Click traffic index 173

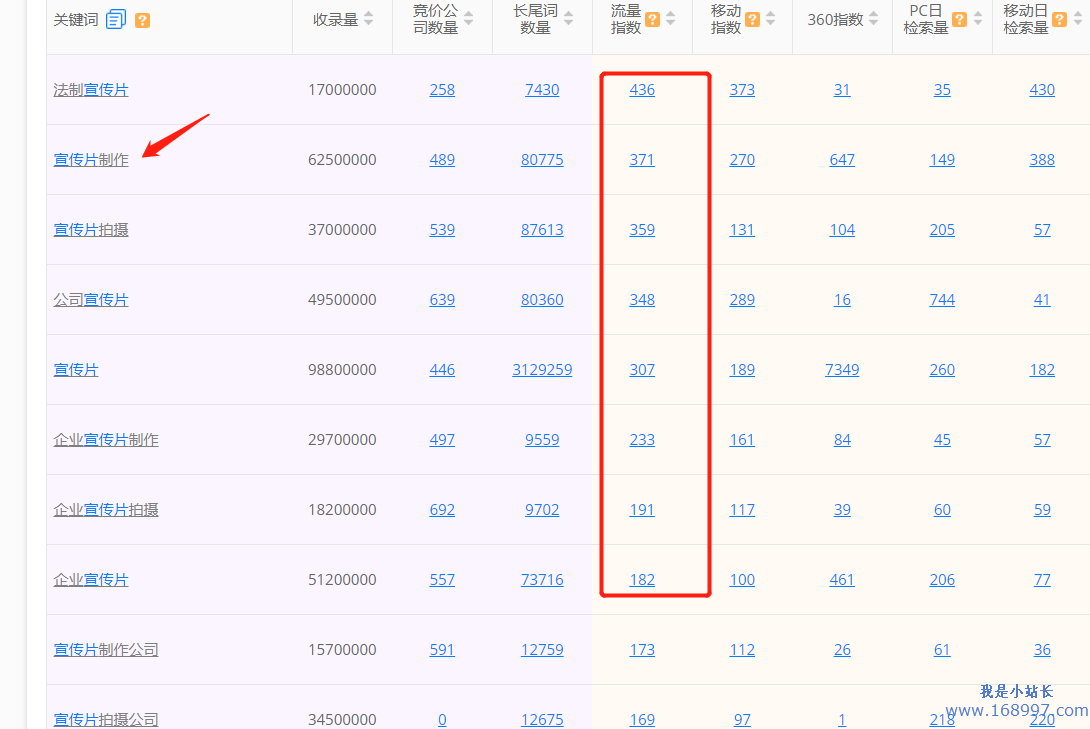coord(642,650)
